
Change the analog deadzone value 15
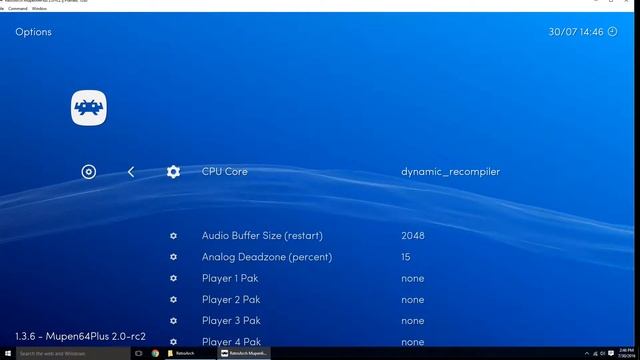[406, 257]
